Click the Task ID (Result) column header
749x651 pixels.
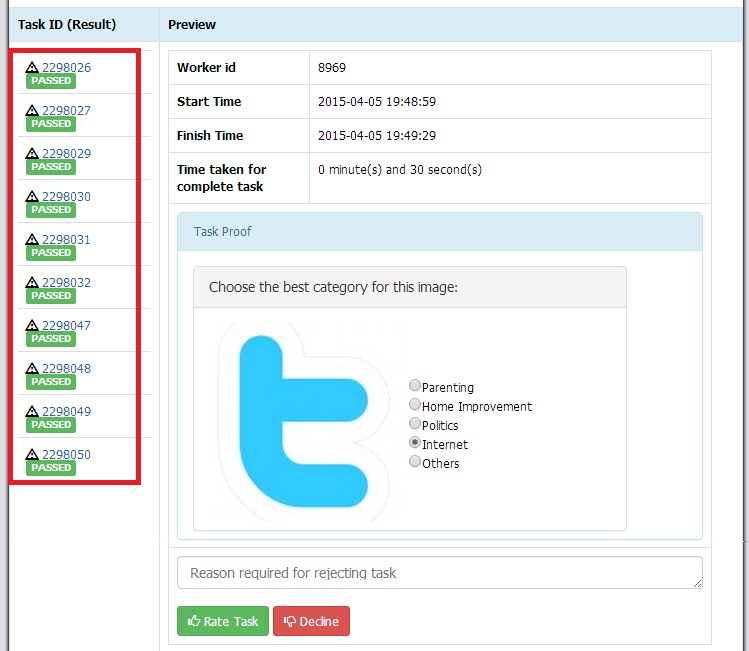click(x=67, y=24)
